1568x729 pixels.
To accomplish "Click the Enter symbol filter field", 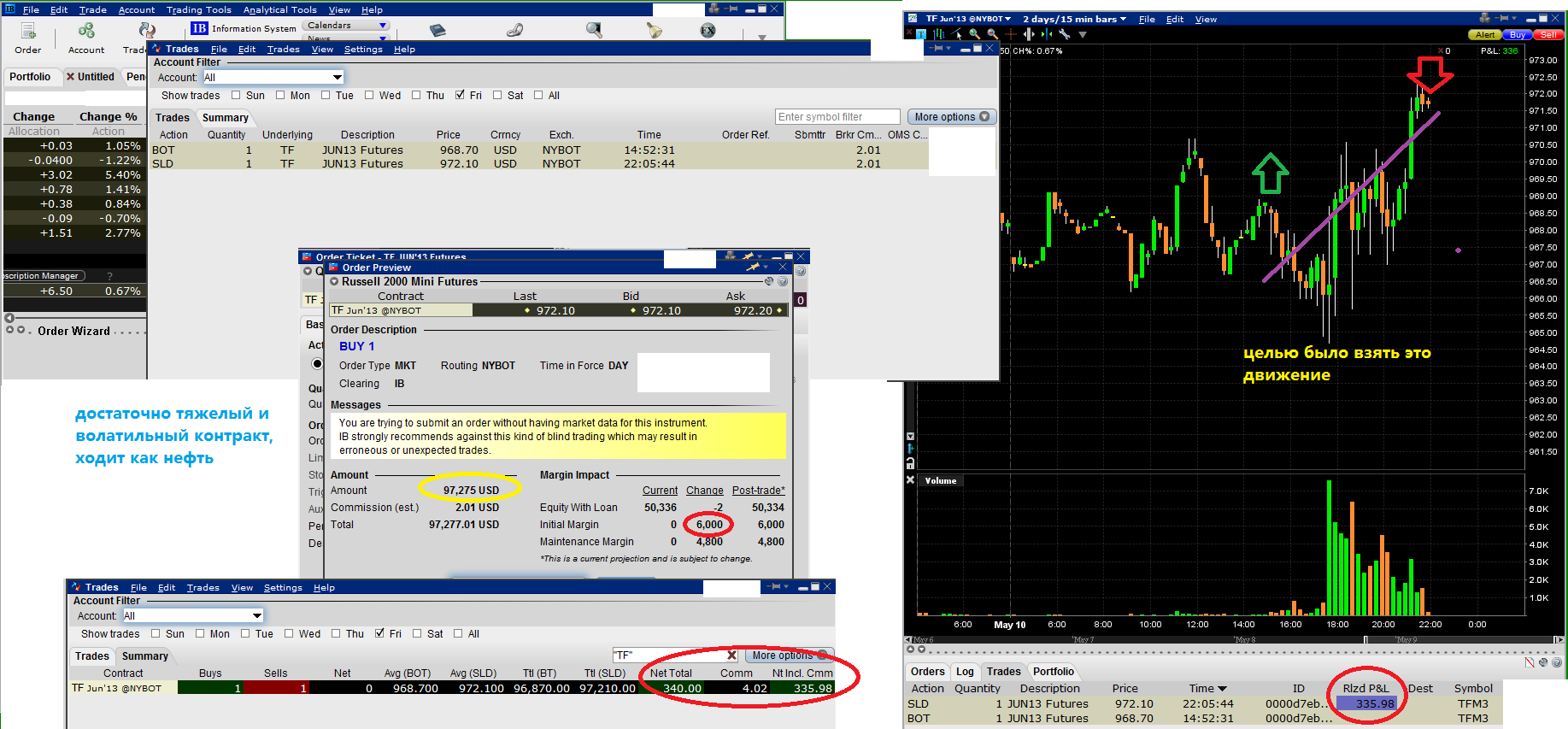I will [837, 117].
